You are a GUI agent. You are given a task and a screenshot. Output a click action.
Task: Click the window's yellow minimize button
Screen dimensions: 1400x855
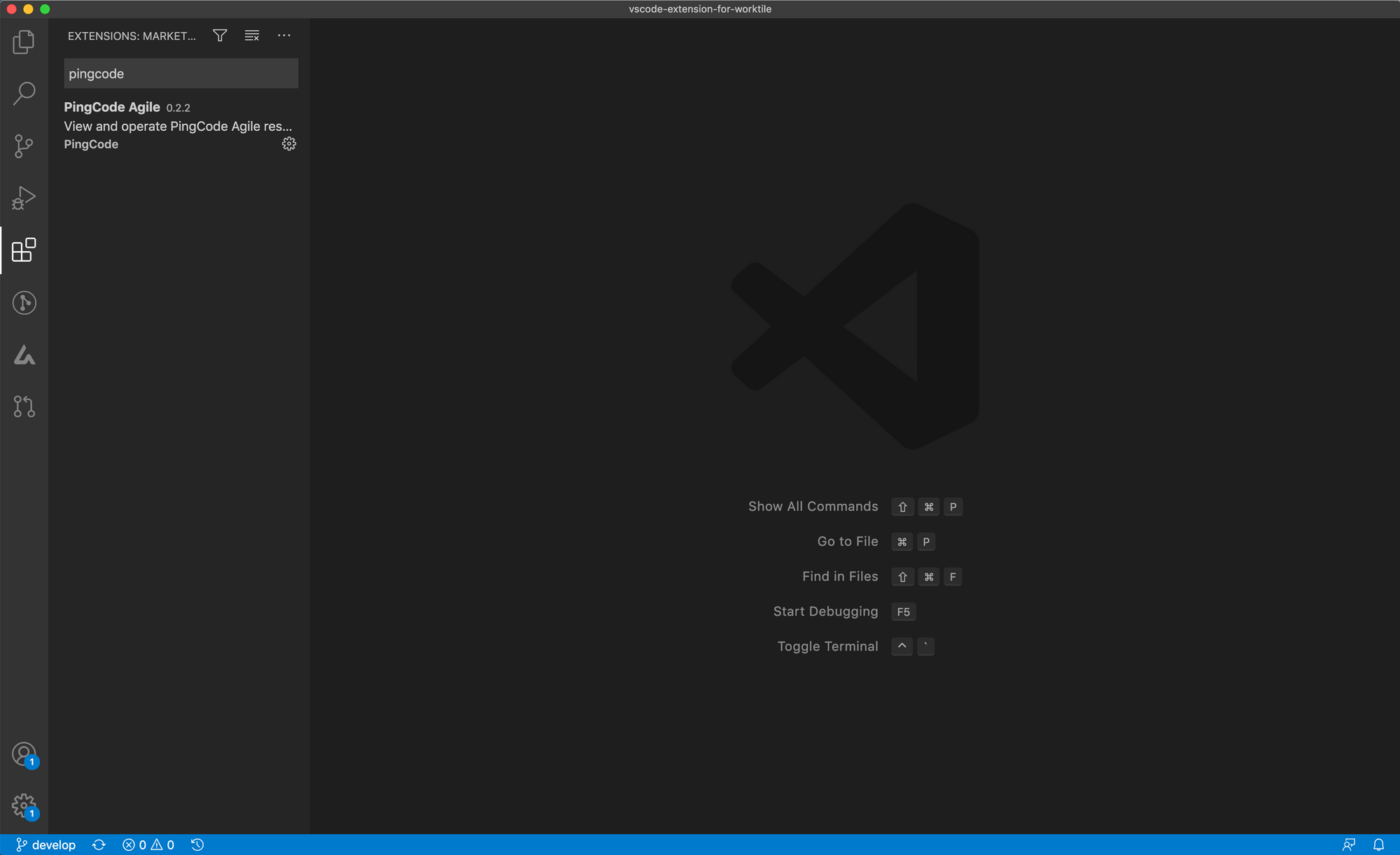(28, 9)
